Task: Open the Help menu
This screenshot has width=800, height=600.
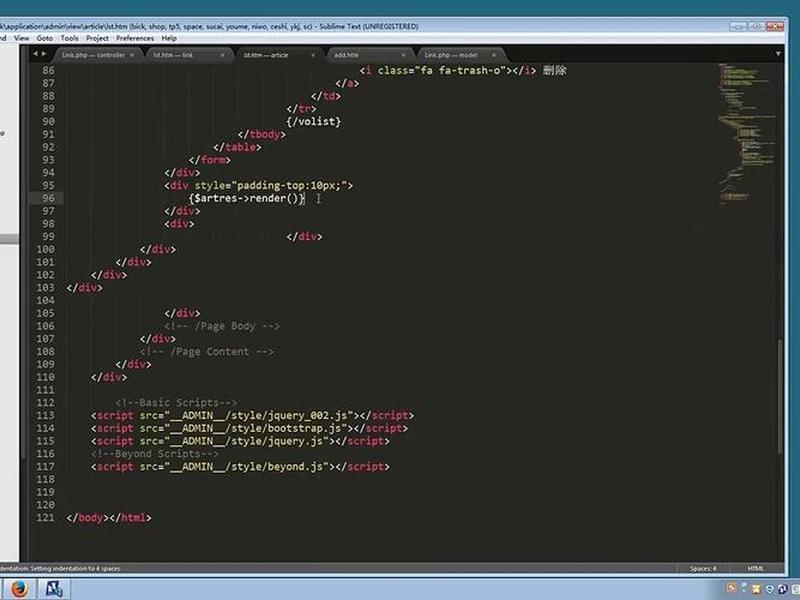Action: coord(169,38)
